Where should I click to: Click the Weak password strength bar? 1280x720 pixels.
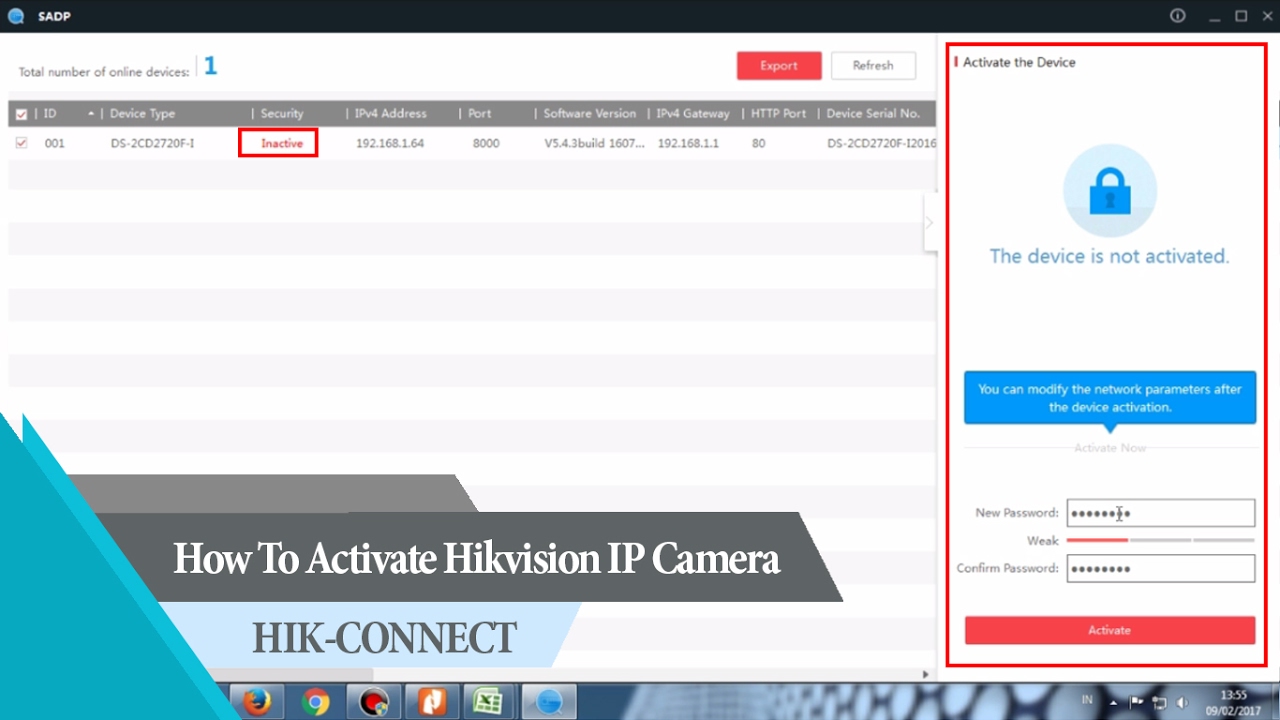[x=1160, y=540]
